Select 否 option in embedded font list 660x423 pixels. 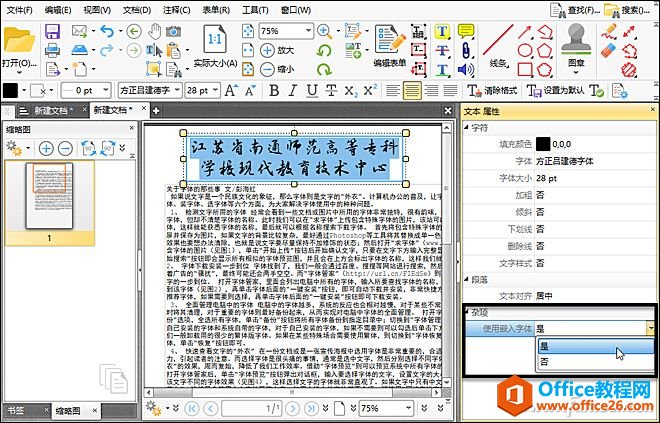545,362
